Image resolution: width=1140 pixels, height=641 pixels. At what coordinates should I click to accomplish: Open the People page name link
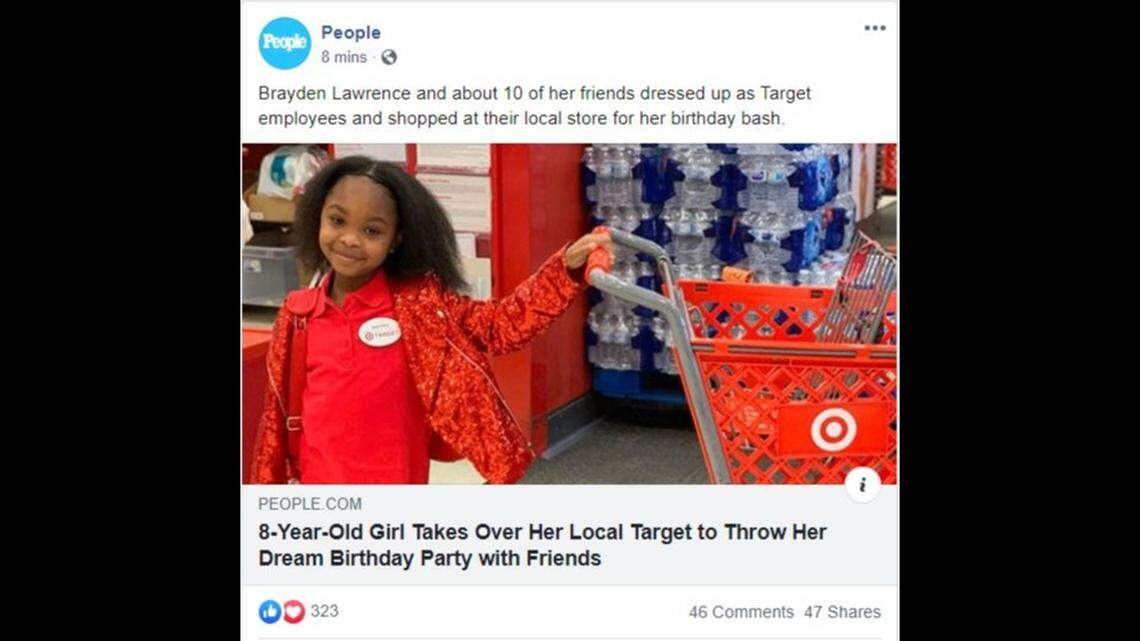point(350,33)
